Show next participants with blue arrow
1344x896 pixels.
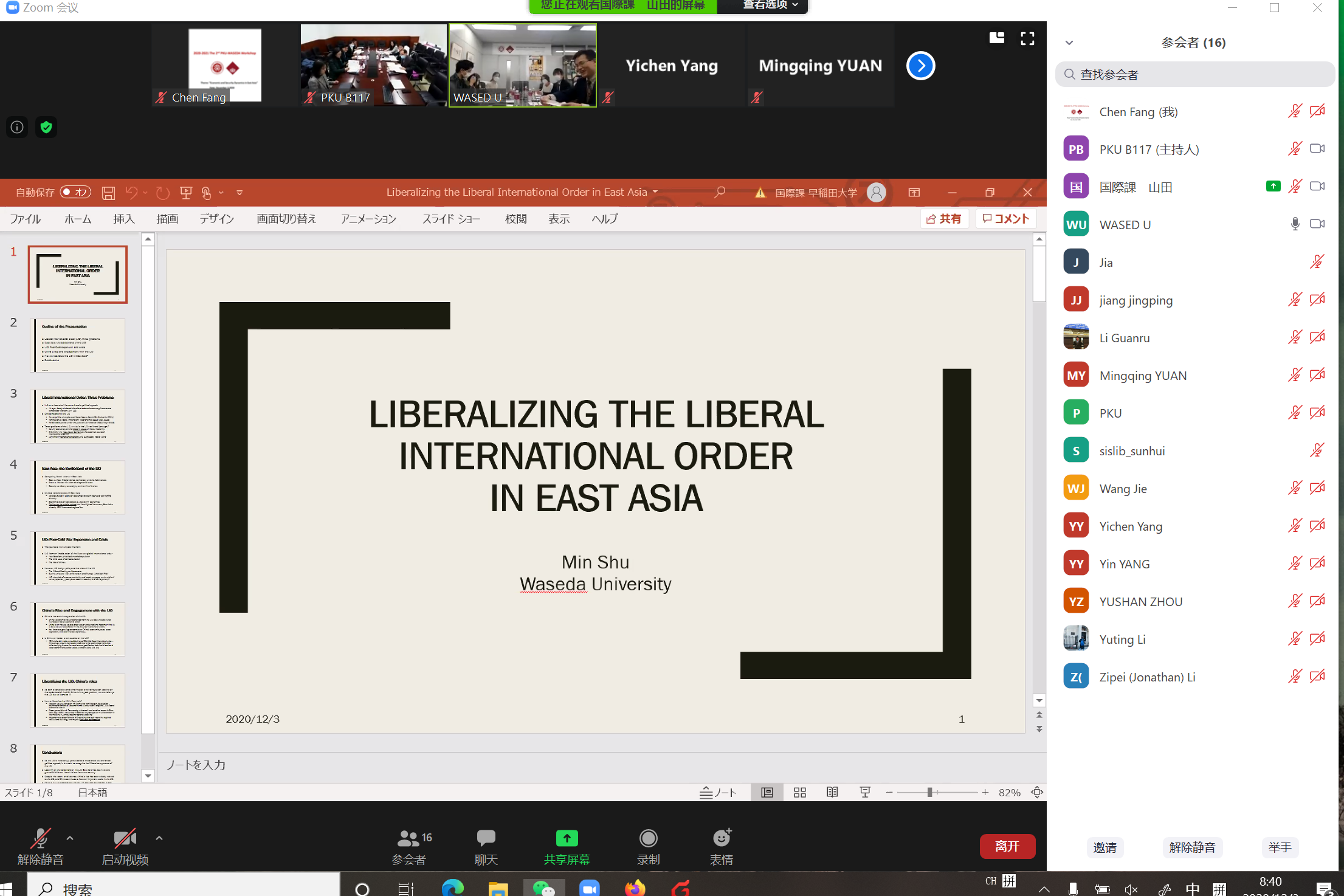(x=920, y=66)
